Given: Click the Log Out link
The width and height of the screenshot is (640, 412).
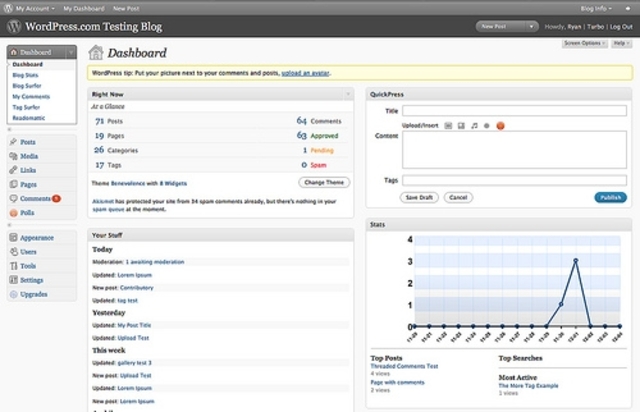Looking at the screenshot, I should 621,27.
